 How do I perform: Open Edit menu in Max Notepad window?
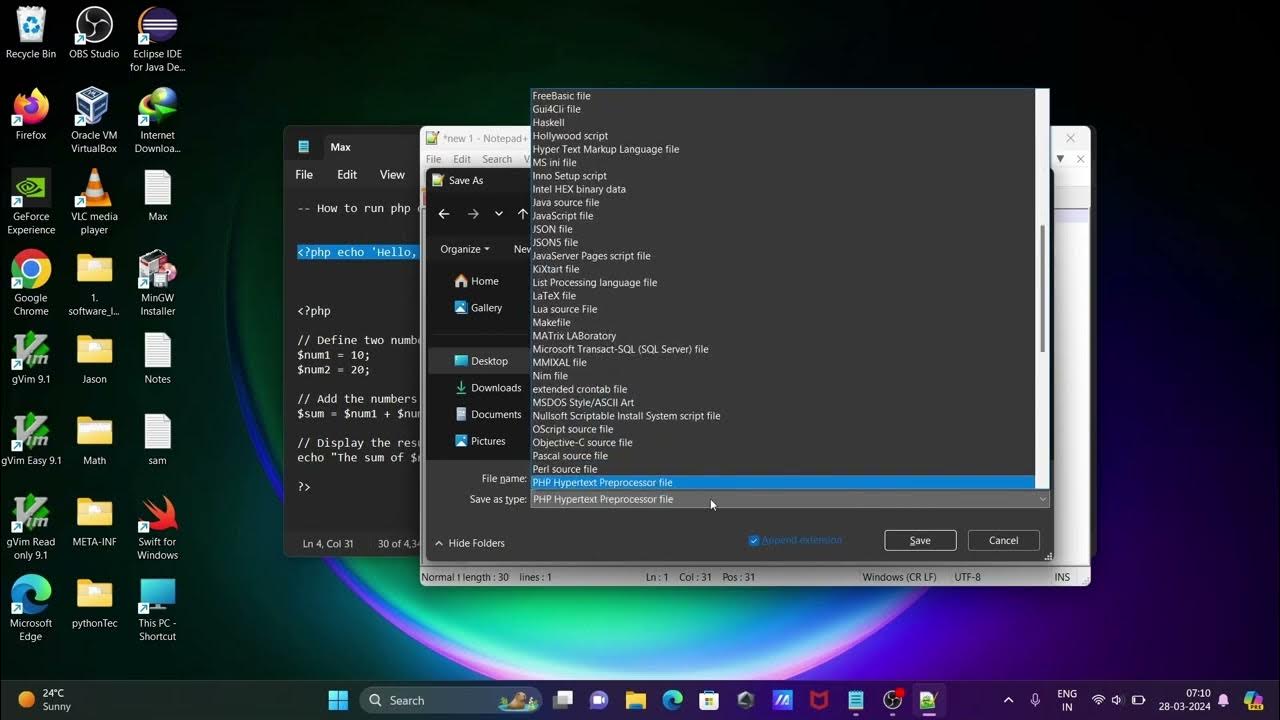click(x=347, y=174)
